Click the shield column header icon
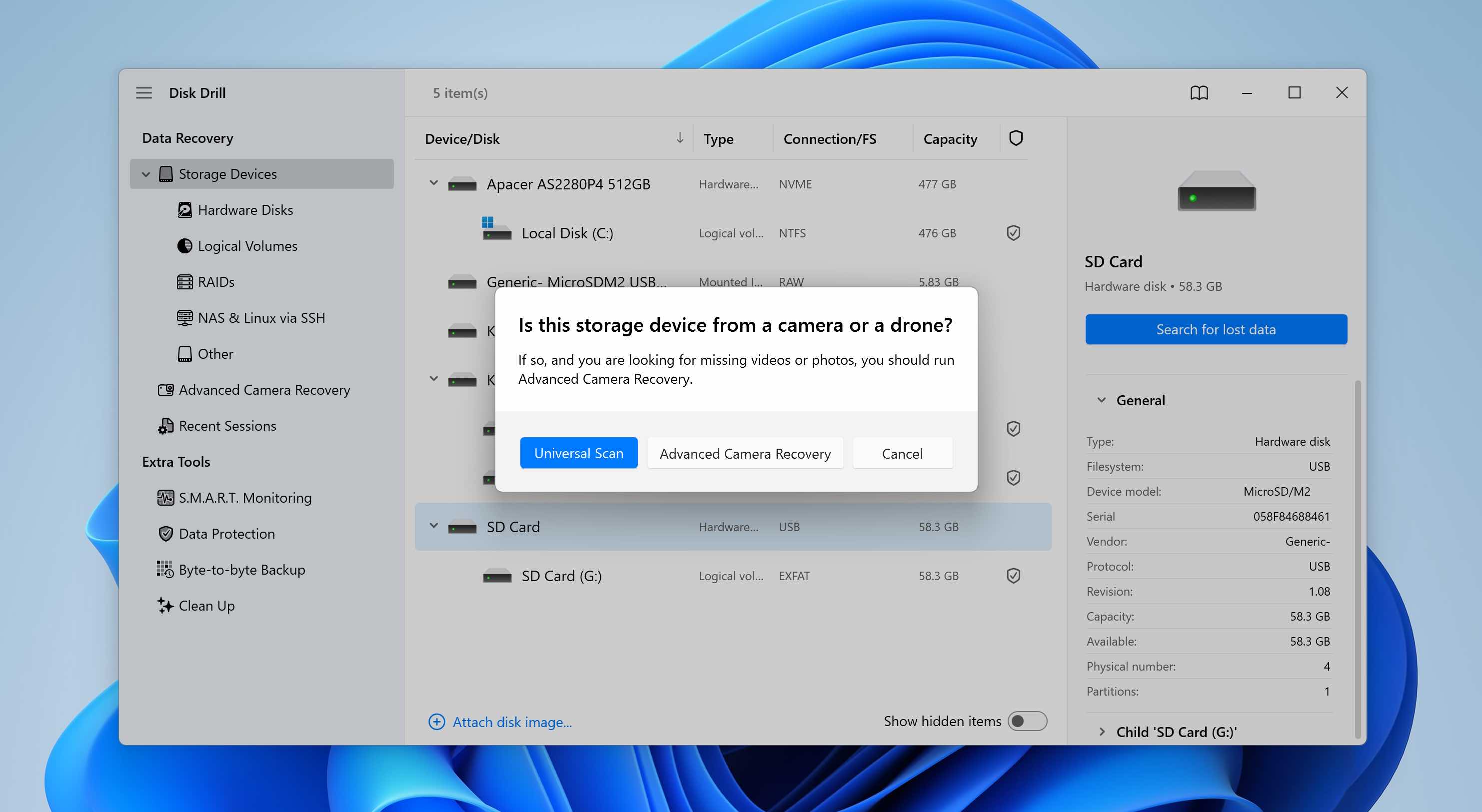 tap(1016, 138)
